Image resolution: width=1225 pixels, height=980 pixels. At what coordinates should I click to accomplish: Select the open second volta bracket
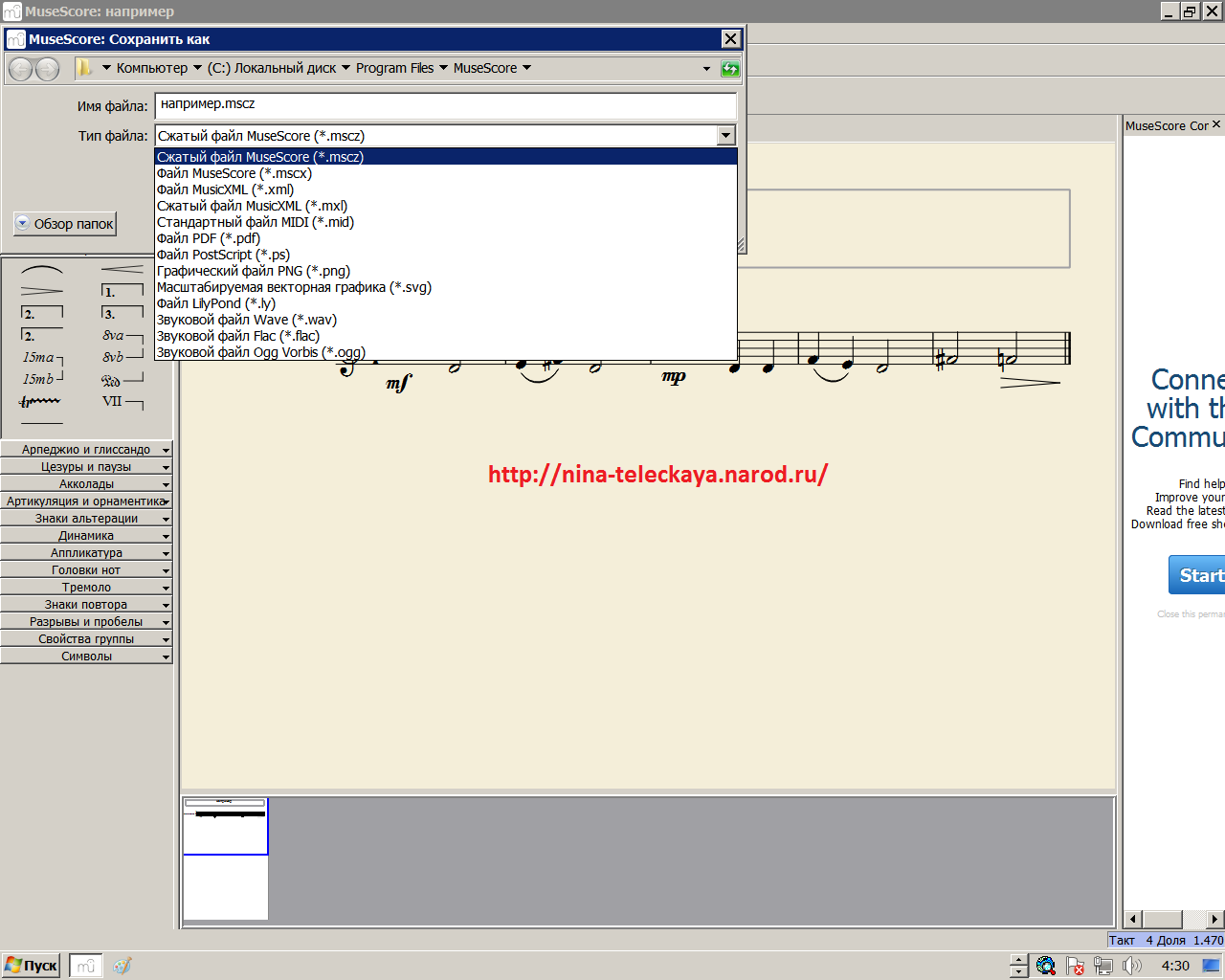[x=42, y=335]
